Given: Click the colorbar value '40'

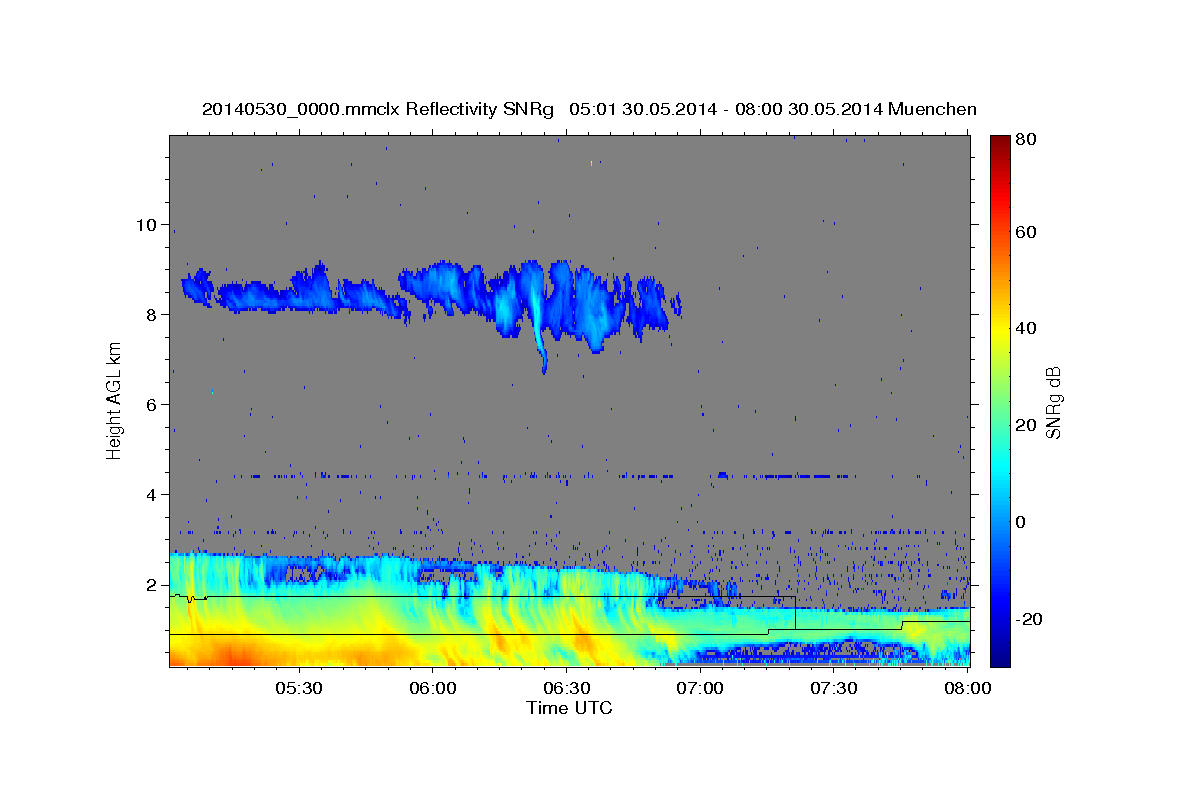Looking at the screenshot, I should pos(1026,329).
